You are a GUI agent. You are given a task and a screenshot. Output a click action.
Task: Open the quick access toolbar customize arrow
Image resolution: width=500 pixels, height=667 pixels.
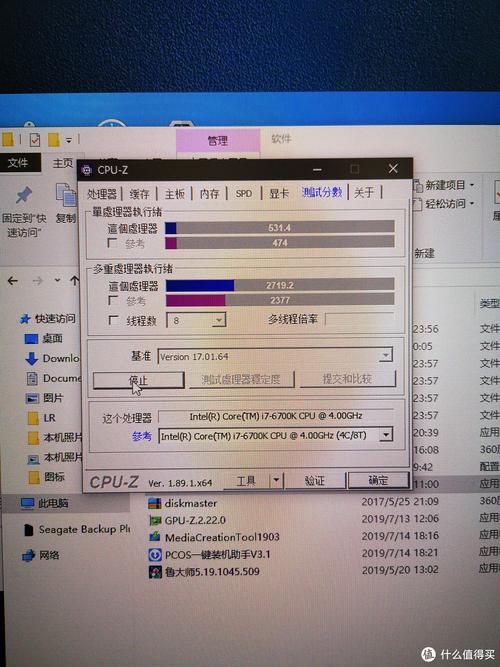point(69,140)
